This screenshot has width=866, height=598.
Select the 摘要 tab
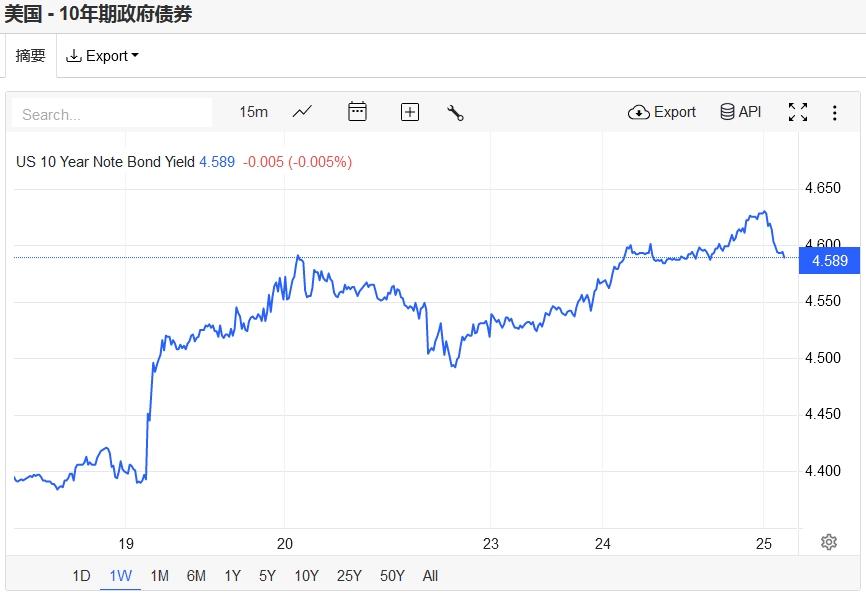30,56
